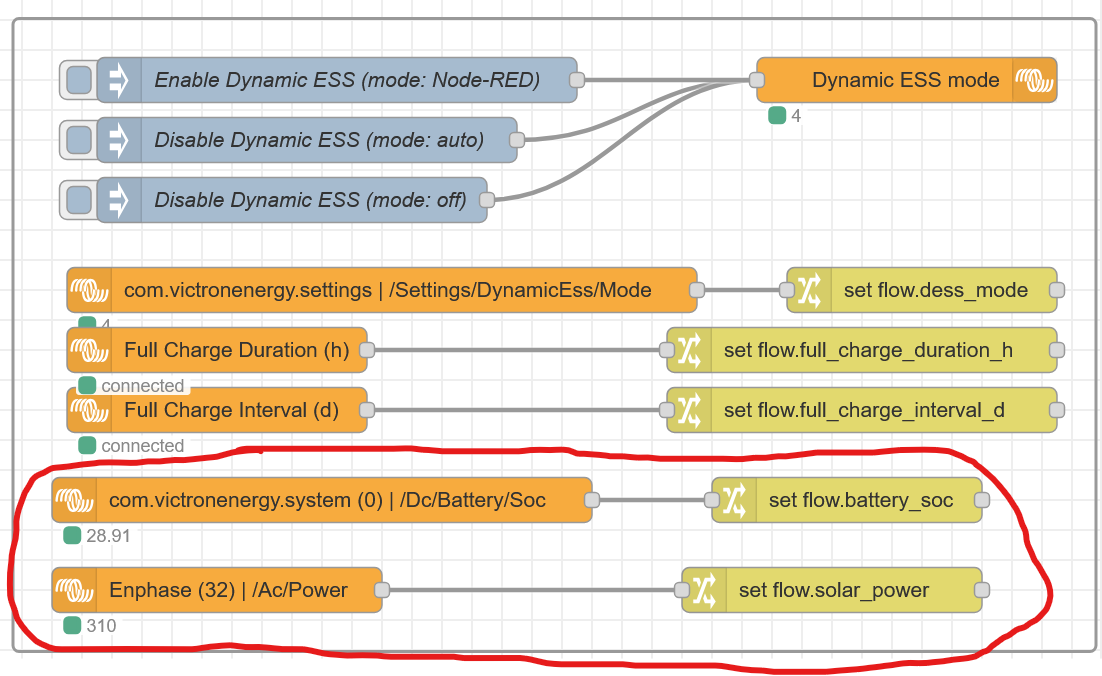Select the set flow.dess_mode change node
Viewport: 1102px width, 676px height.
click(x=922, y=290)
